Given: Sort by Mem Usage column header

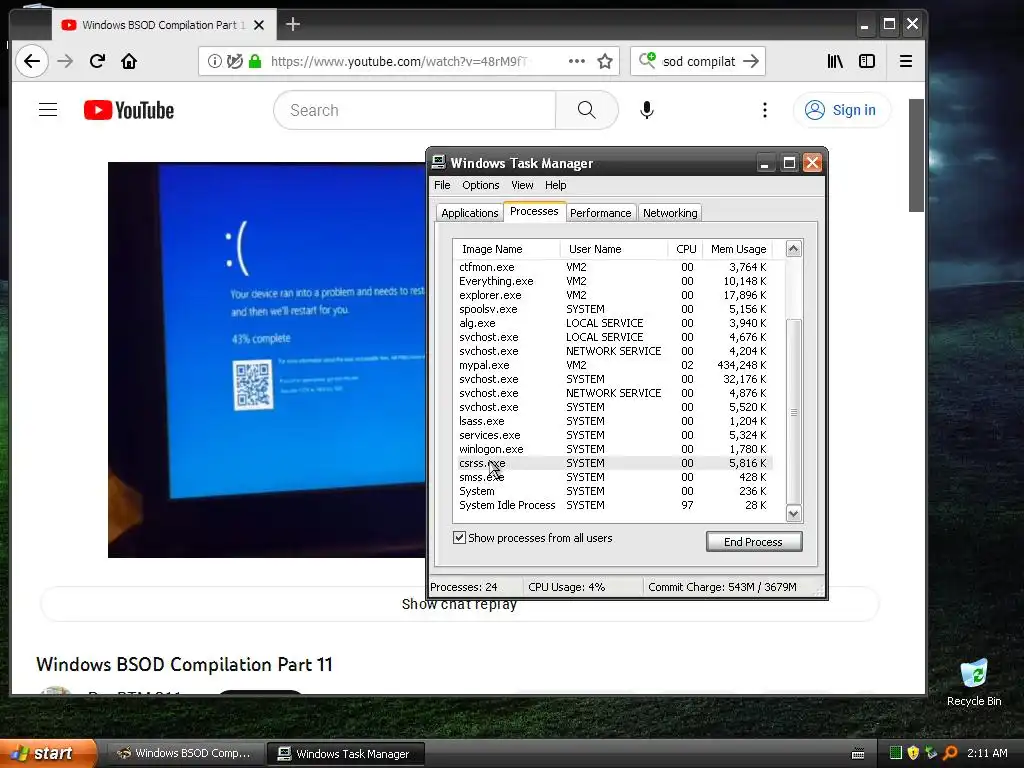Looking at the screenshot, I should (x=739, y=249).
